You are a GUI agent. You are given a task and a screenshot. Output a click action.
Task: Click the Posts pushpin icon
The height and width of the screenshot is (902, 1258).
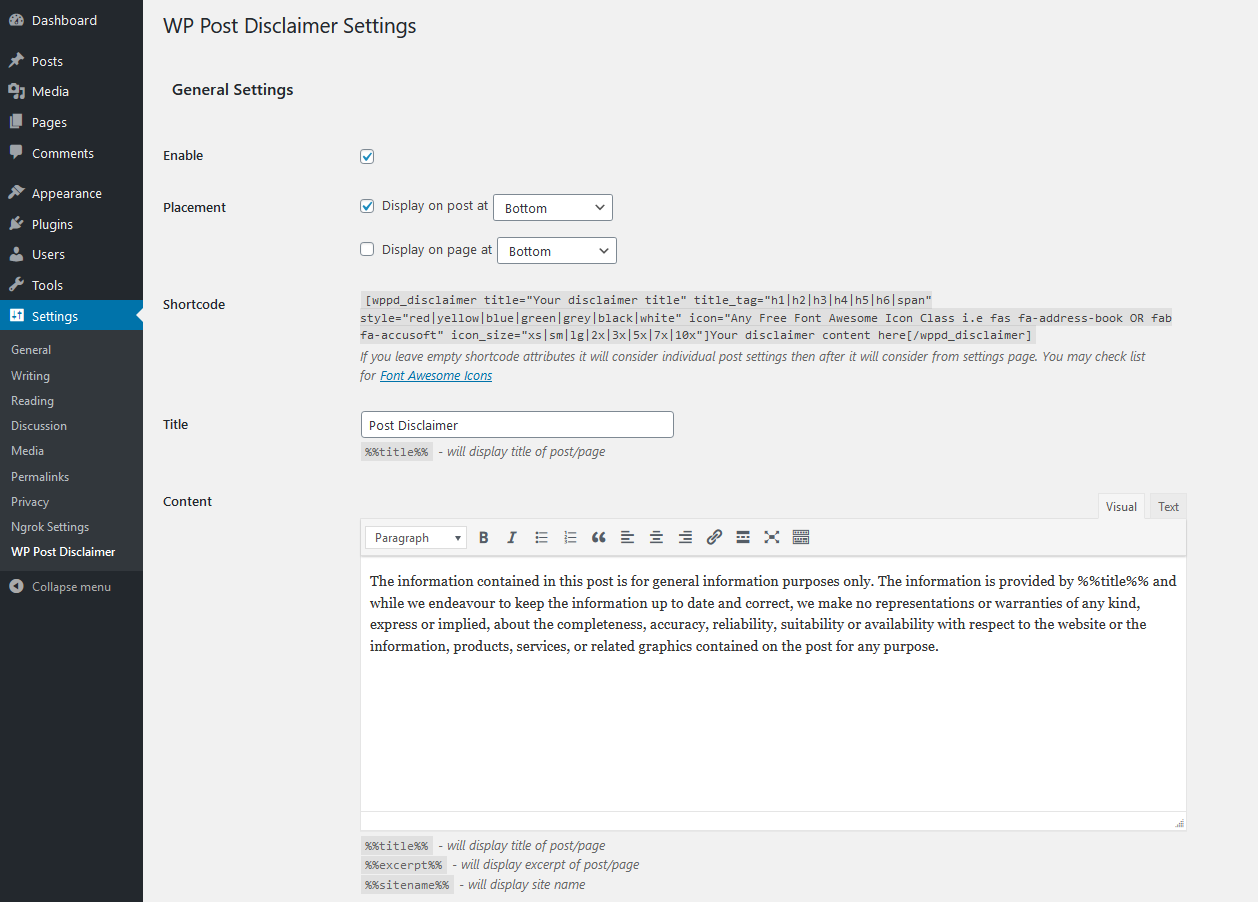click(16, 61)
